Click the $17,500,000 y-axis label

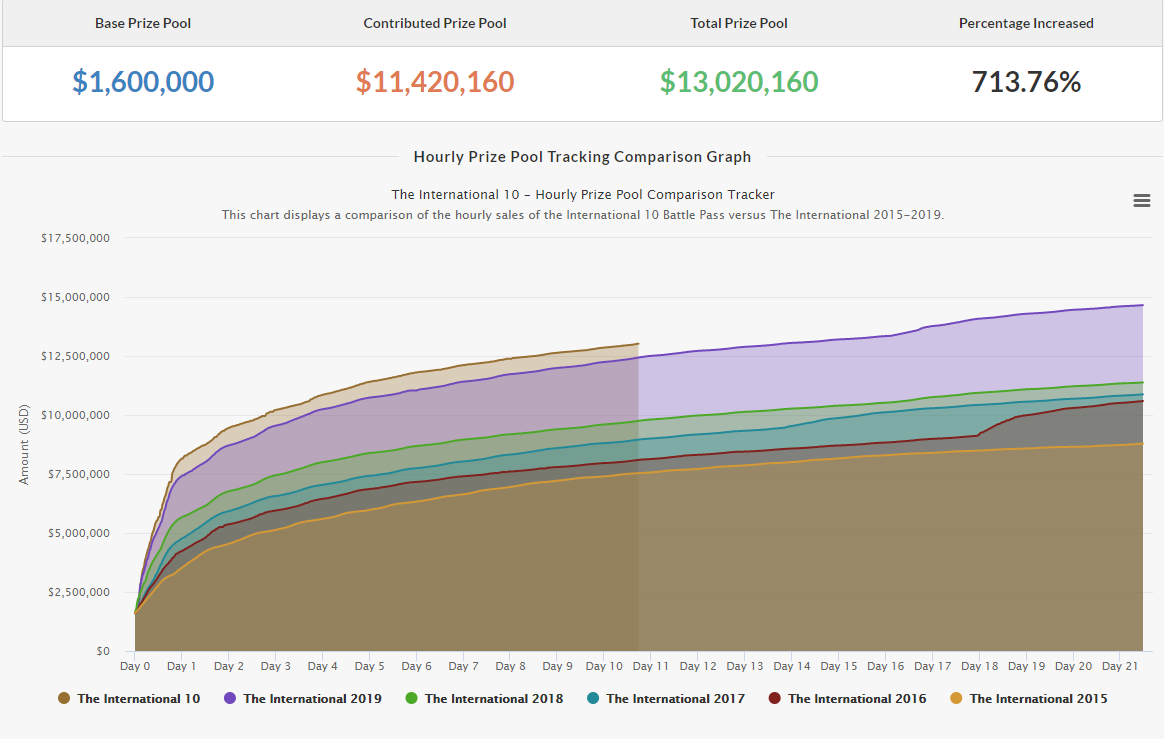pyautogui.click(x=75, y=238)
